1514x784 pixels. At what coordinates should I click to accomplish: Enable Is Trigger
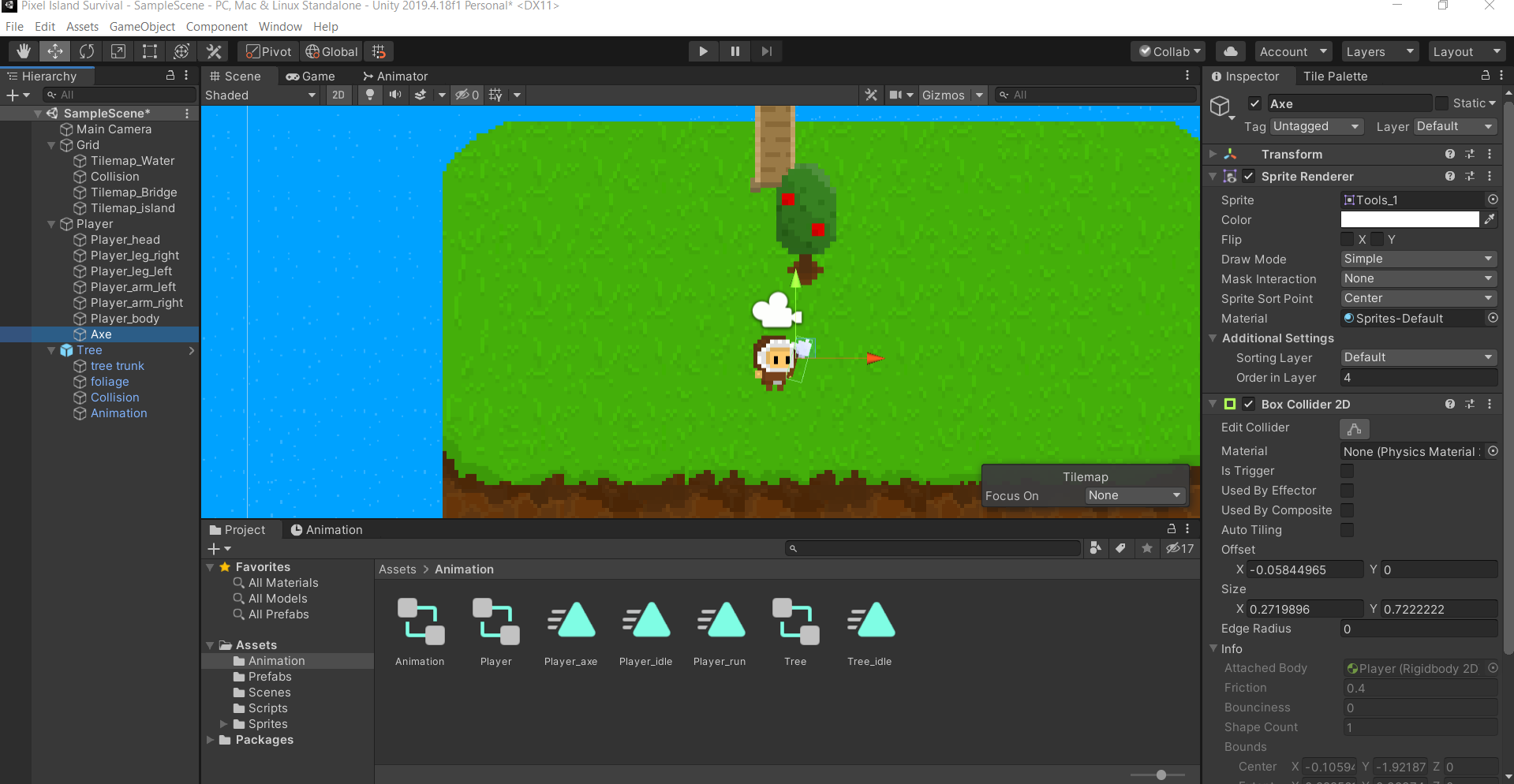pos(1348,471)
